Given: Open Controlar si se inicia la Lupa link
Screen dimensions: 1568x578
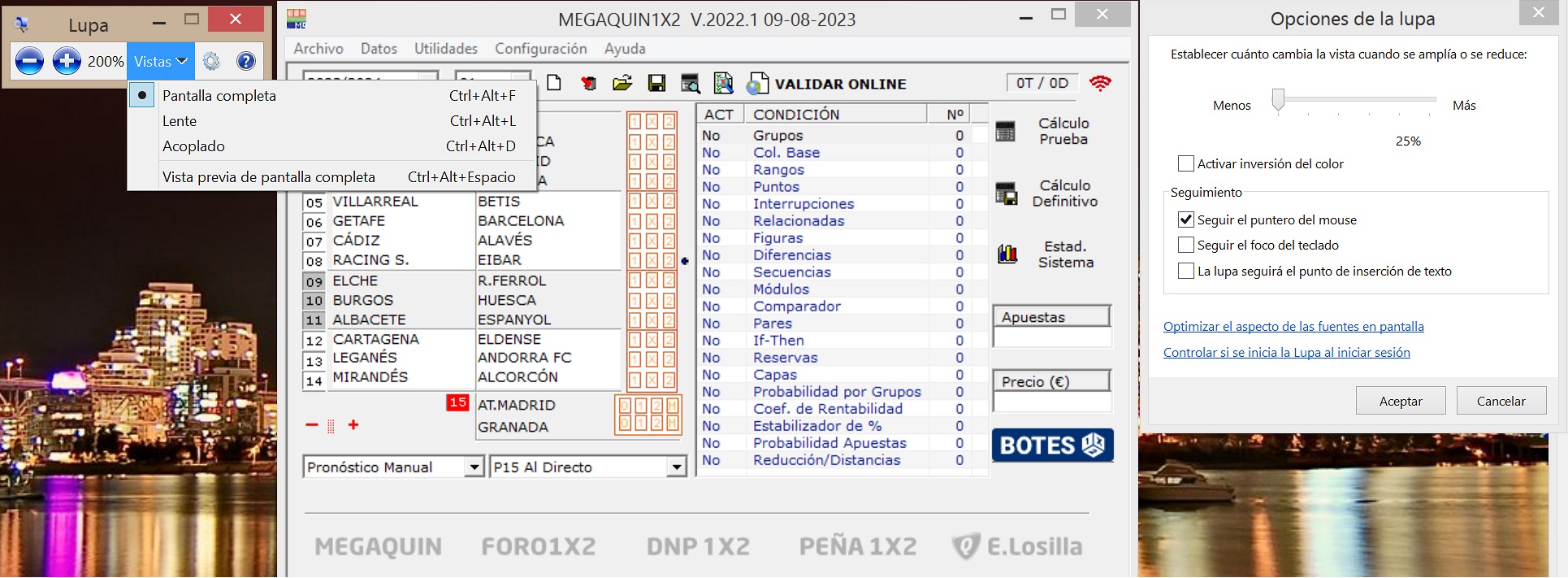Looking at the screenshot, I should pyautogui.click(x=1287, y=352).
